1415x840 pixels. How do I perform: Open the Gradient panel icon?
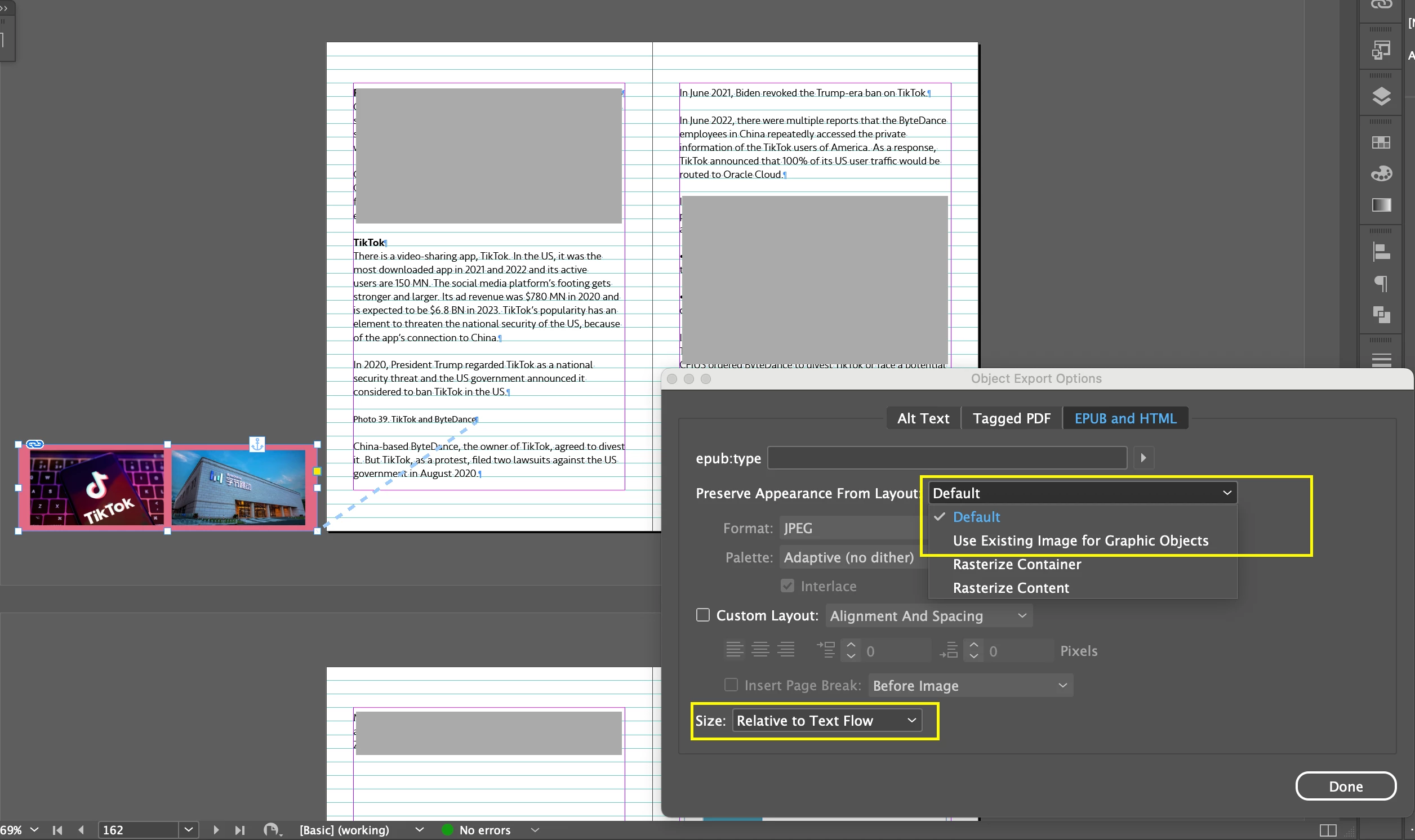pyautogui.click(x=1381, y=205)
